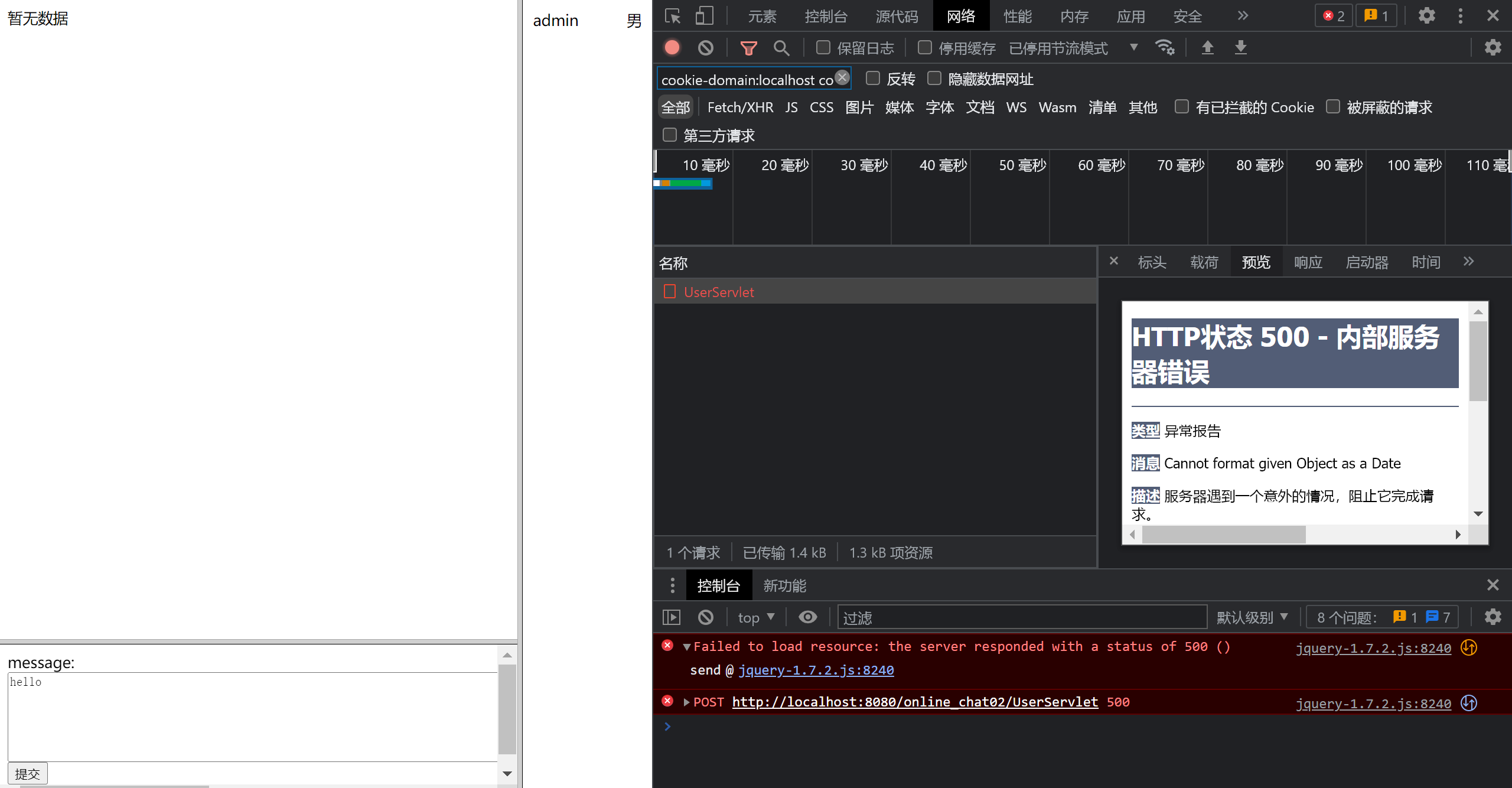Check the 反转 filter option
This screenshot has height=788, width=1512.
point(872,78)
